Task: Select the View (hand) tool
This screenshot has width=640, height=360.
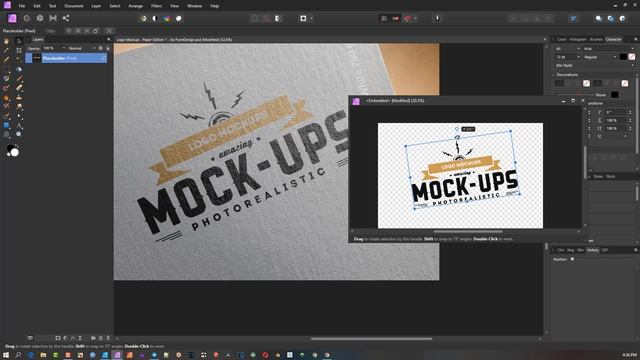Action: click(6, 41)
